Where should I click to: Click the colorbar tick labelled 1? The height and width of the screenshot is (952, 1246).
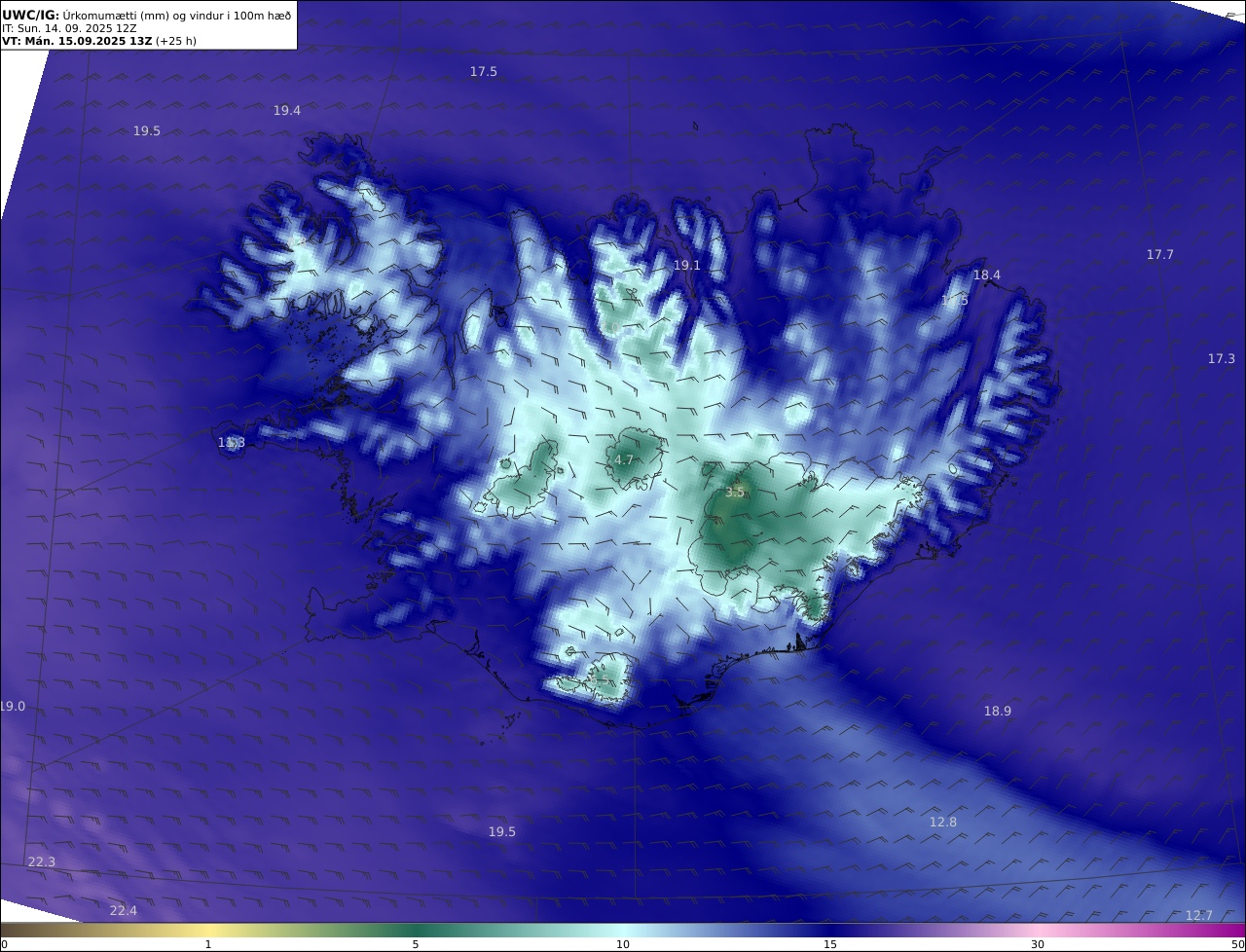pos(208,944)
